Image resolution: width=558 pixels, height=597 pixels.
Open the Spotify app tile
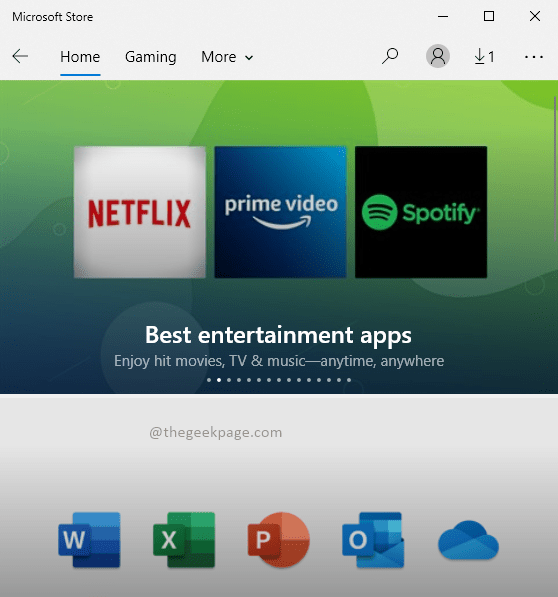click(x=421, y=212)
